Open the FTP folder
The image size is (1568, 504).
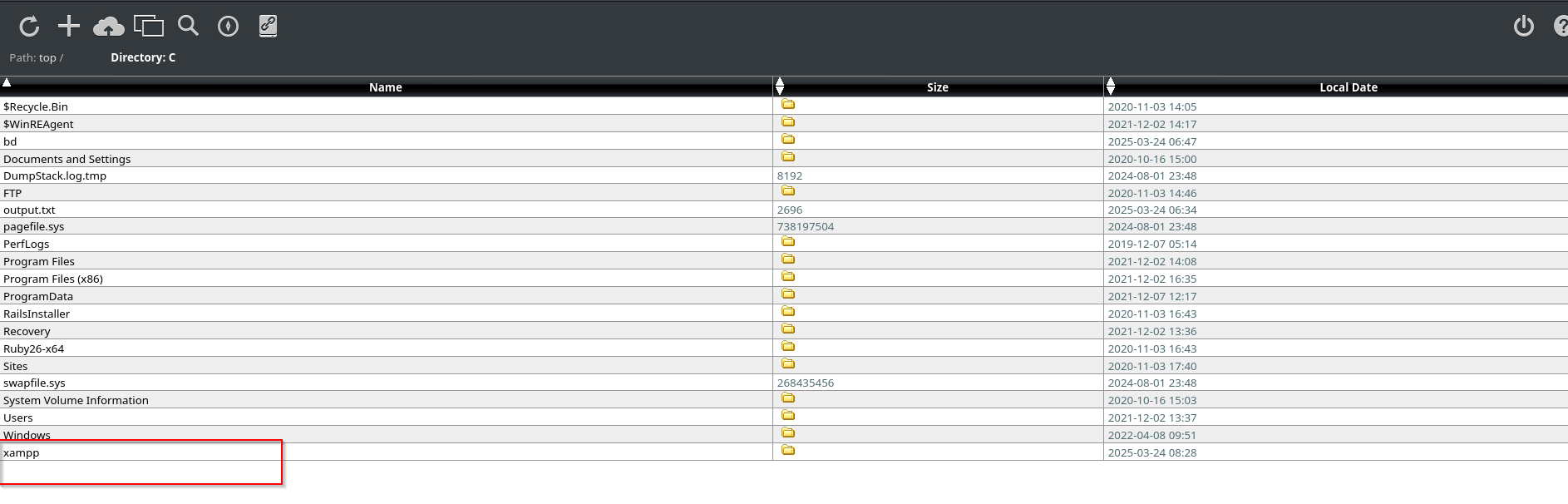[12, 194]
